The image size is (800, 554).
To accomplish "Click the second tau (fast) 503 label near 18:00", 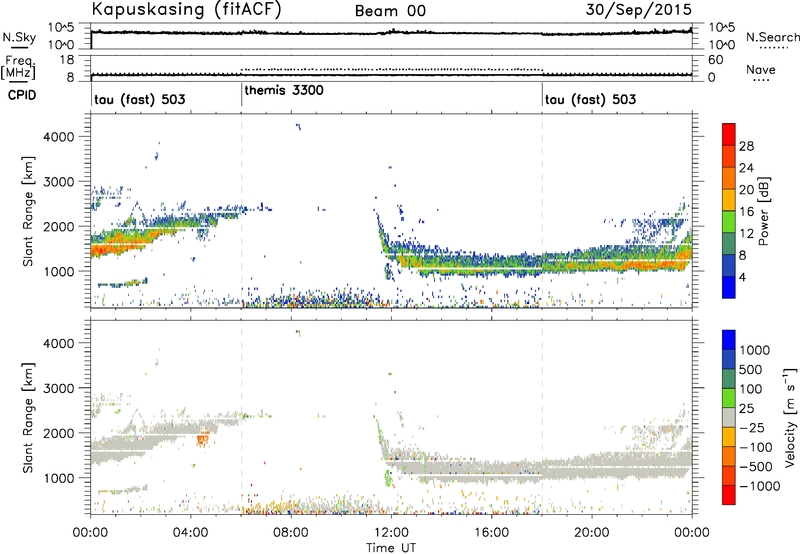I will [x=590, y=99].
